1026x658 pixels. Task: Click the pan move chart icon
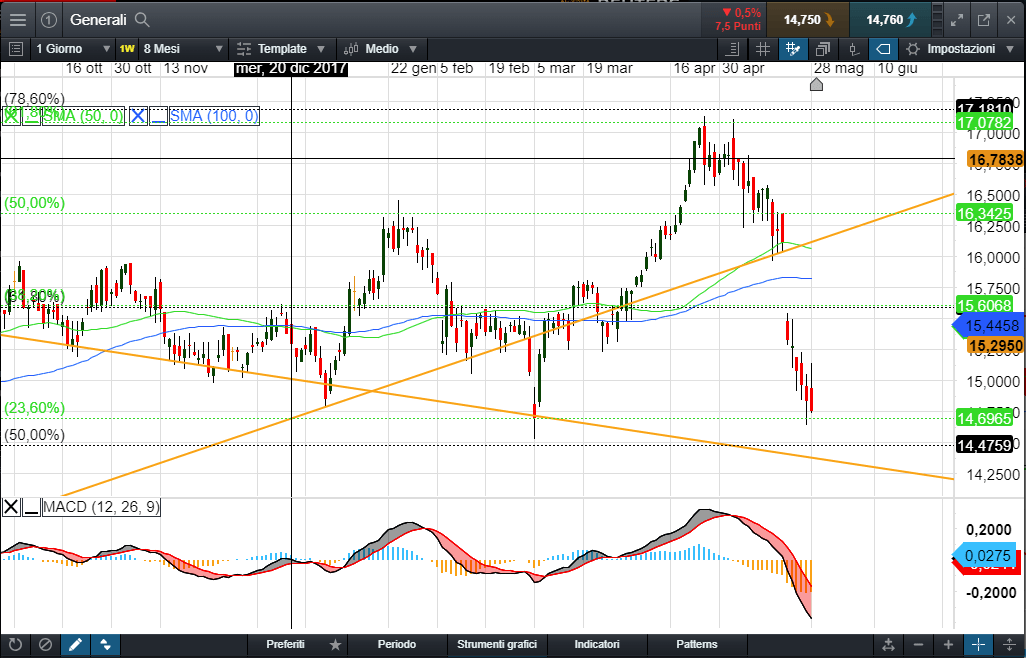coord(888,645)
